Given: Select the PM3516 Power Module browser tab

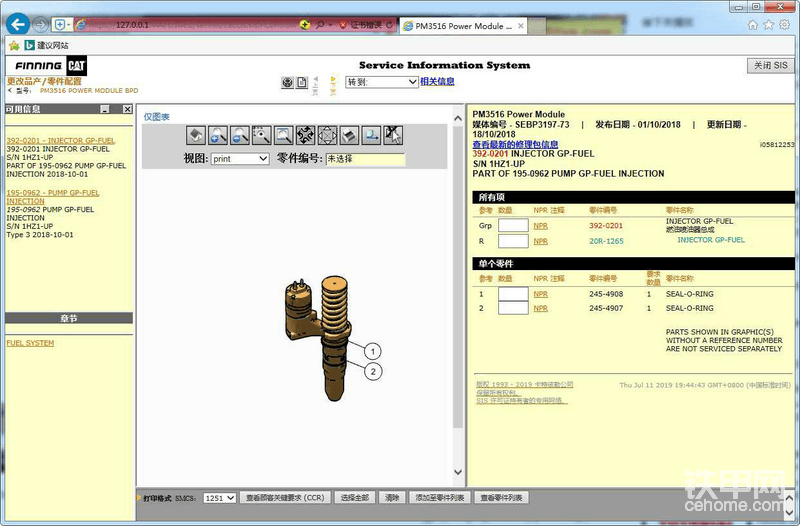Looking at the screenshot, I should pyautogui.click(x=463, y=26).
